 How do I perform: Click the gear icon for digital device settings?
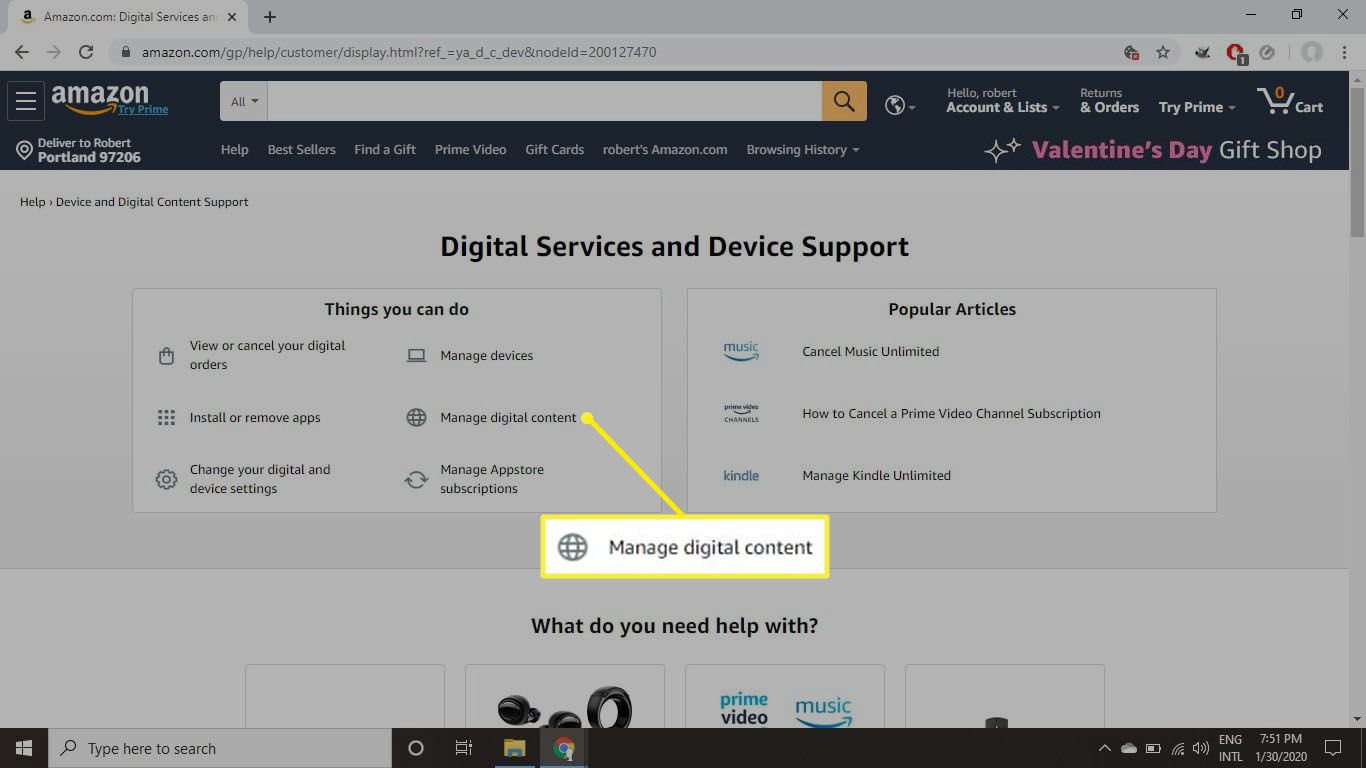pyautogui.click(x=166, y=480)
